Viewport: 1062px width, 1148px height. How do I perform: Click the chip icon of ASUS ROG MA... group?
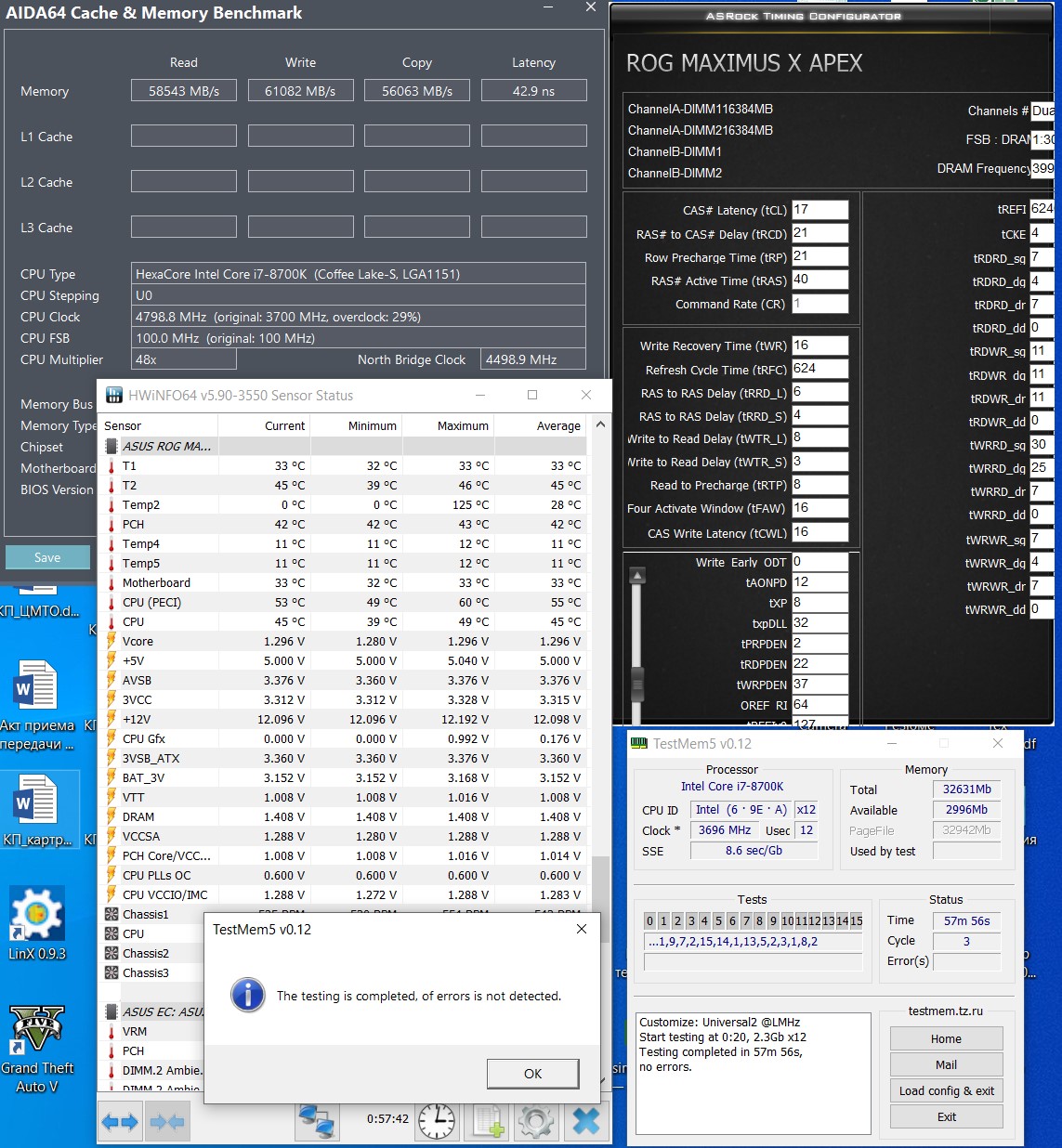(x=111, y=446)
